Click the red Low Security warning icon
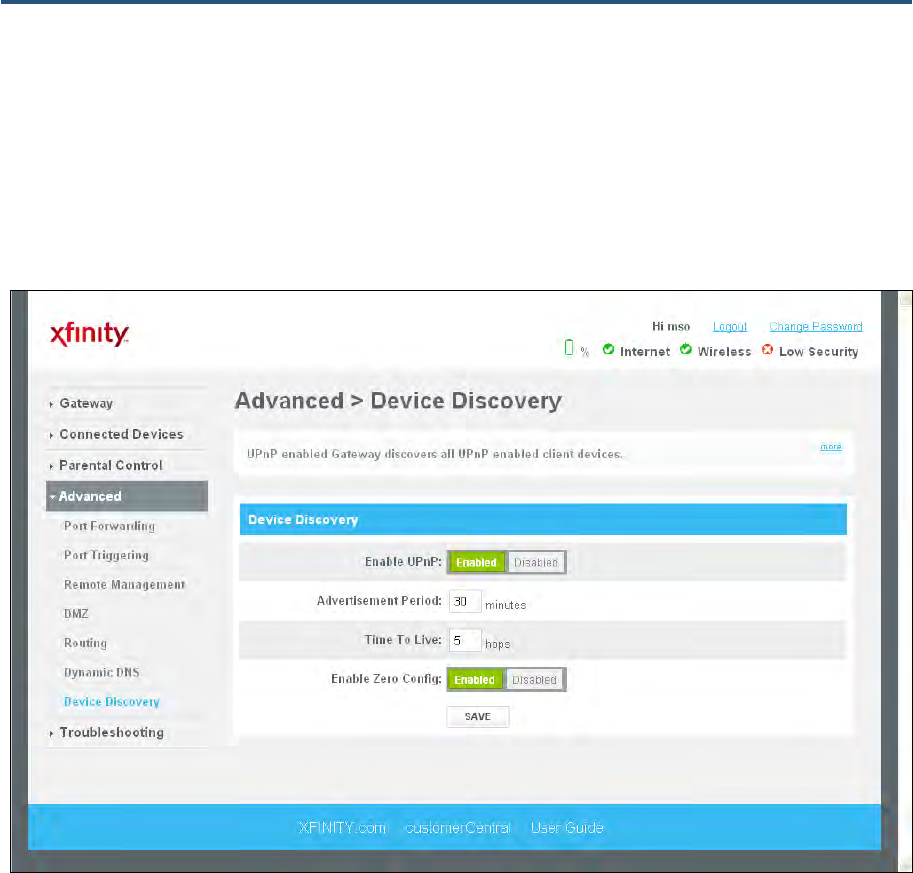913x873 pixels. [x=767, y=349]
